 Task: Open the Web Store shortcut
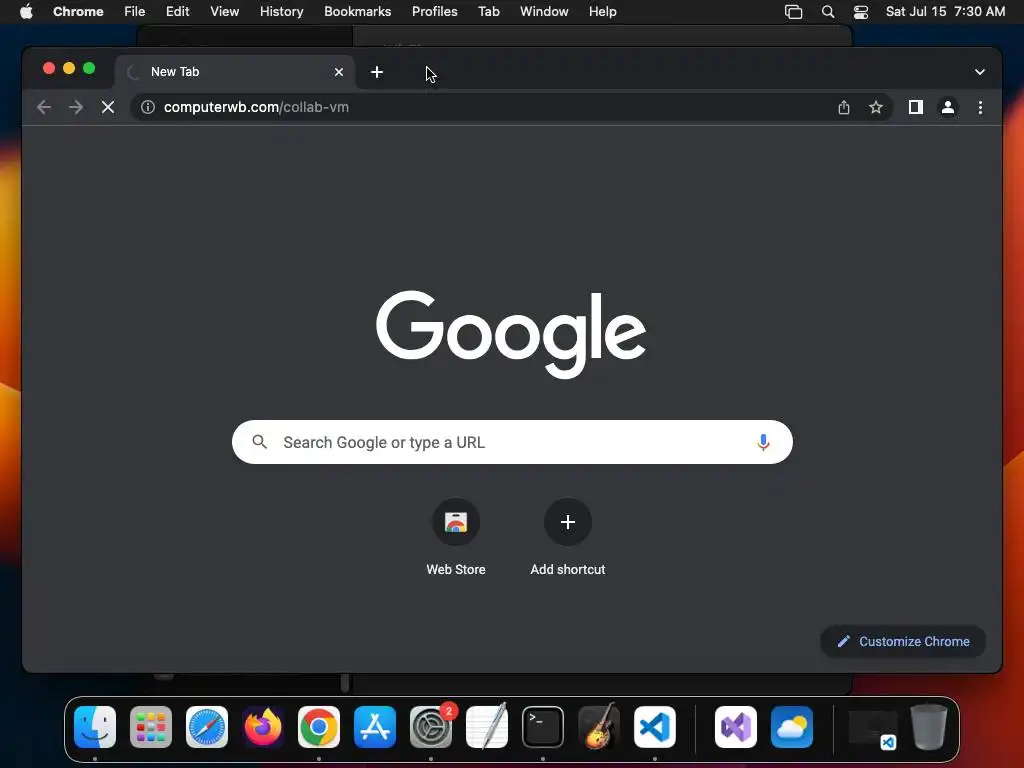click(456, 537)
